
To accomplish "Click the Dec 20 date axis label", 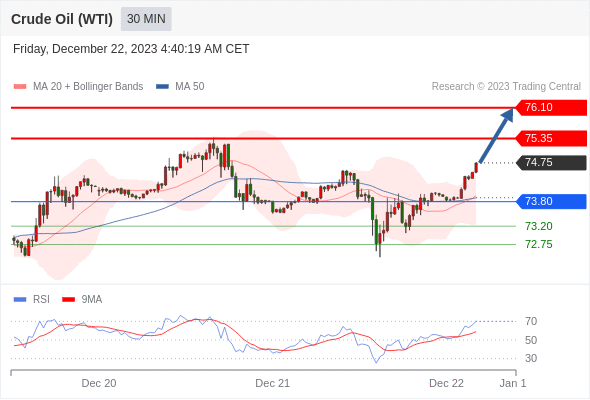I will [99, 383].
